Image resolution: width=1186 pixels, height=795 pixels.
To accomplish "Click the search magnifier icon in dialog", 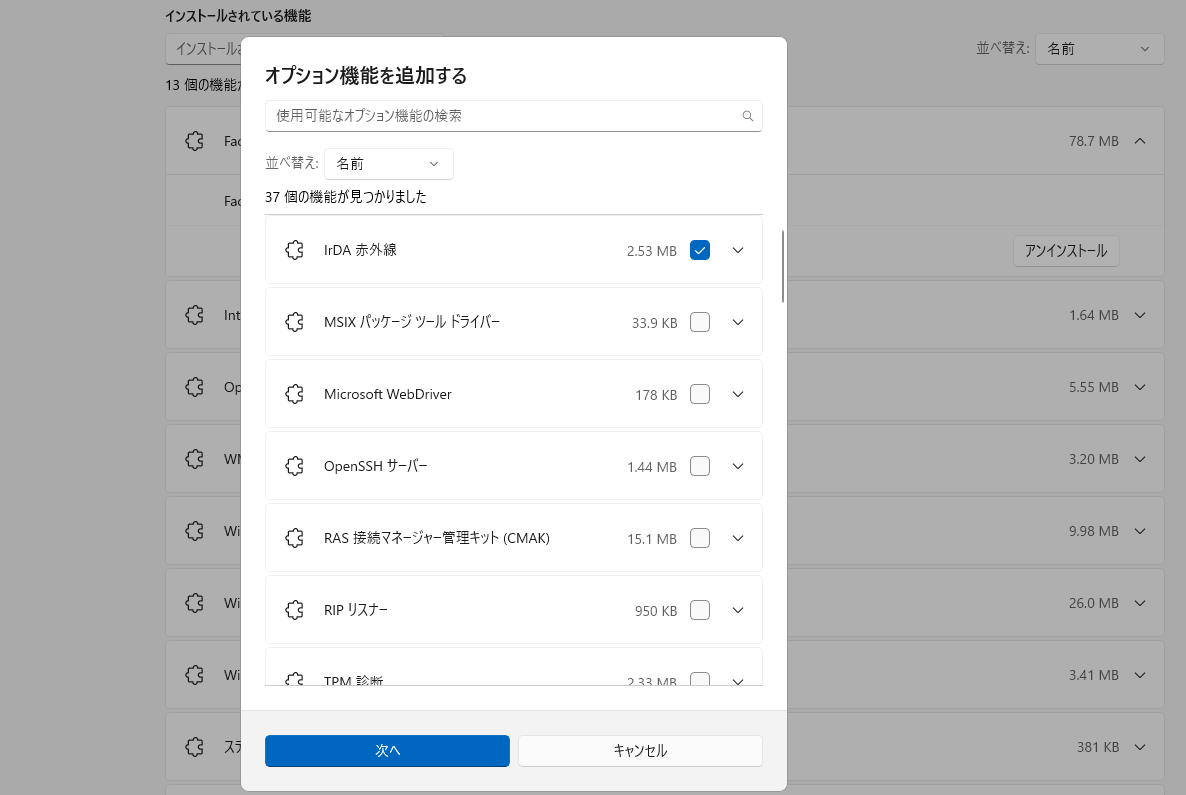I will [747, 116].
